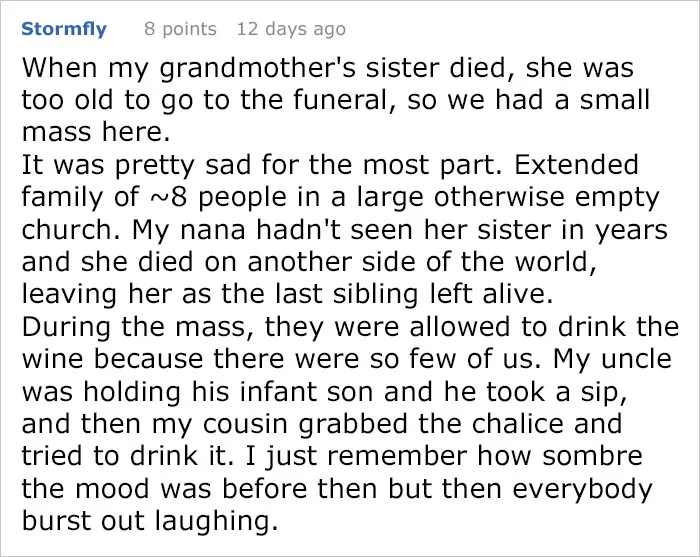Click the word wine in the comment
The height and width of the screenshot is (557, 700).
(x=52, y=359)
